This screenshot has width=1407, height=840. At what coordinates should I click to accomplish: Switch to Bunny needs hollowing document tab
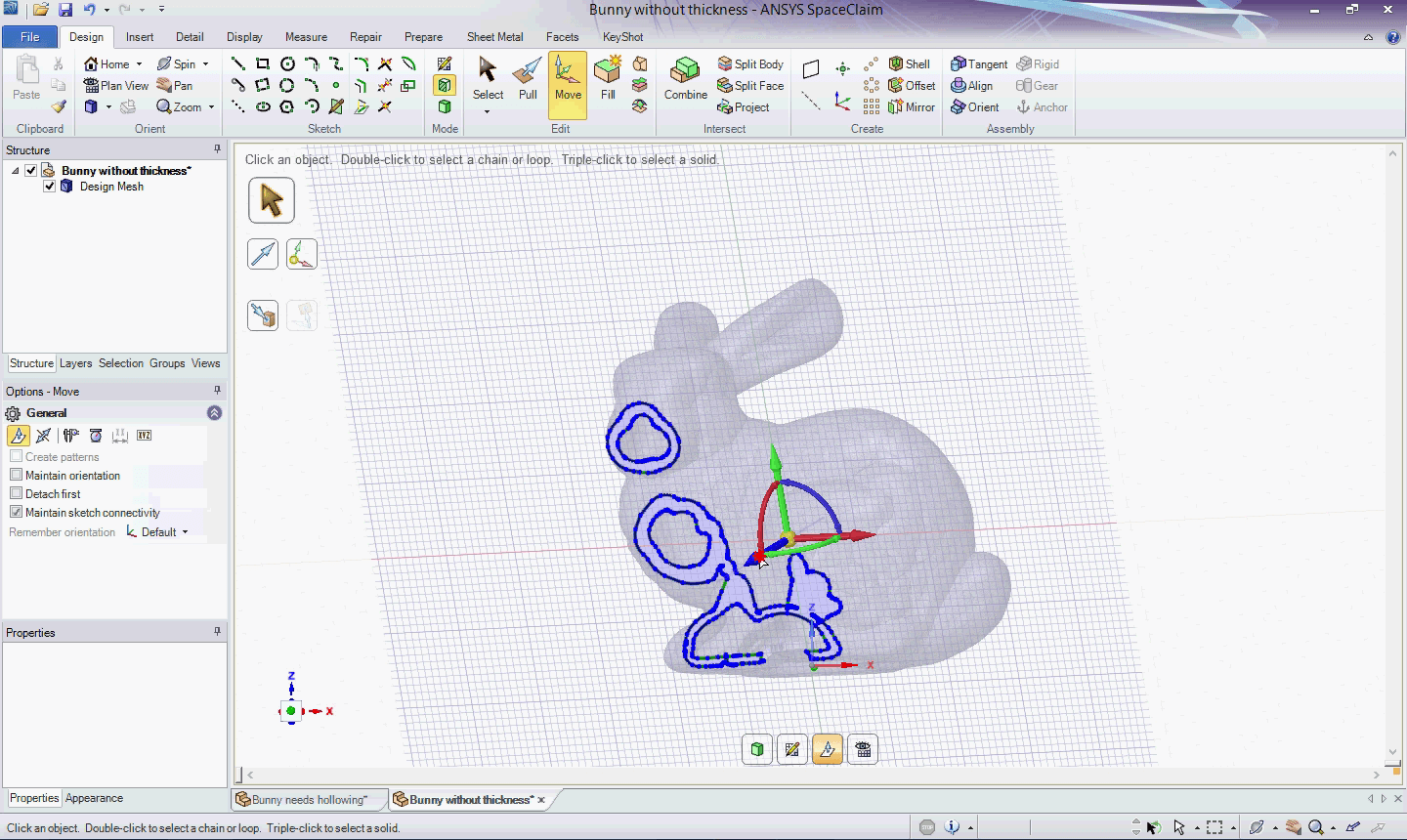310,799
